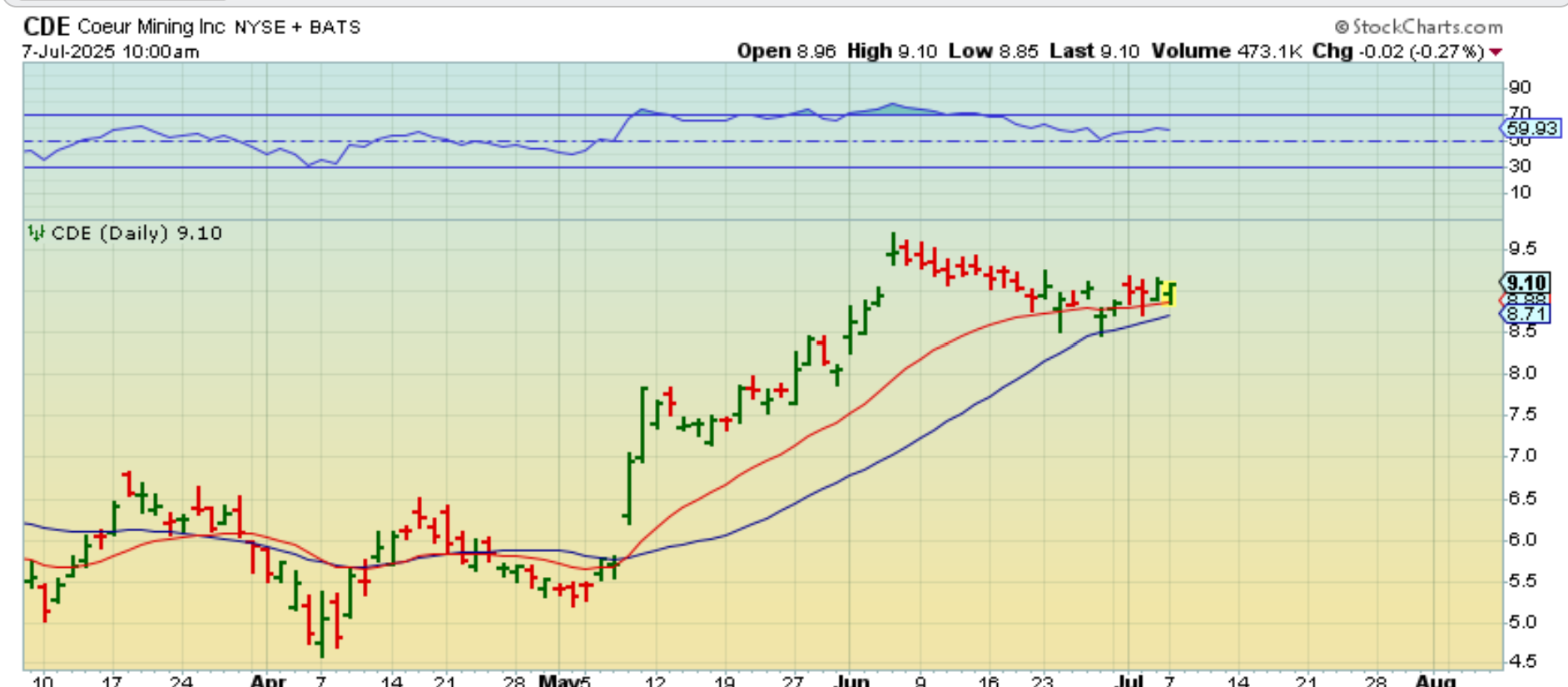Screen dimensions: 1568x687
Task: Click the black-bordered 9.10 price tag on axis
Action: [1526, 283]
